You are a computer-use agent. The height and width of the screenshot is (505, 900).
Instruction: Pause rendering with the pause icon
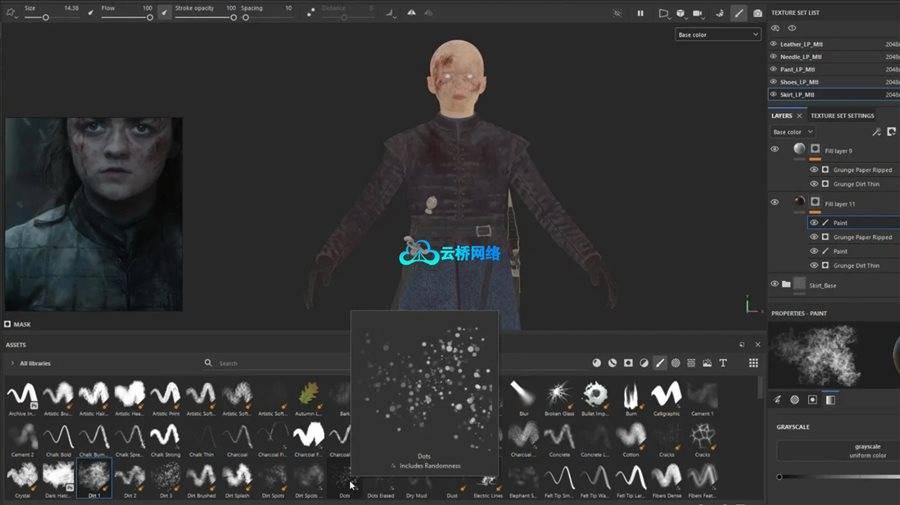pos(640,13)
